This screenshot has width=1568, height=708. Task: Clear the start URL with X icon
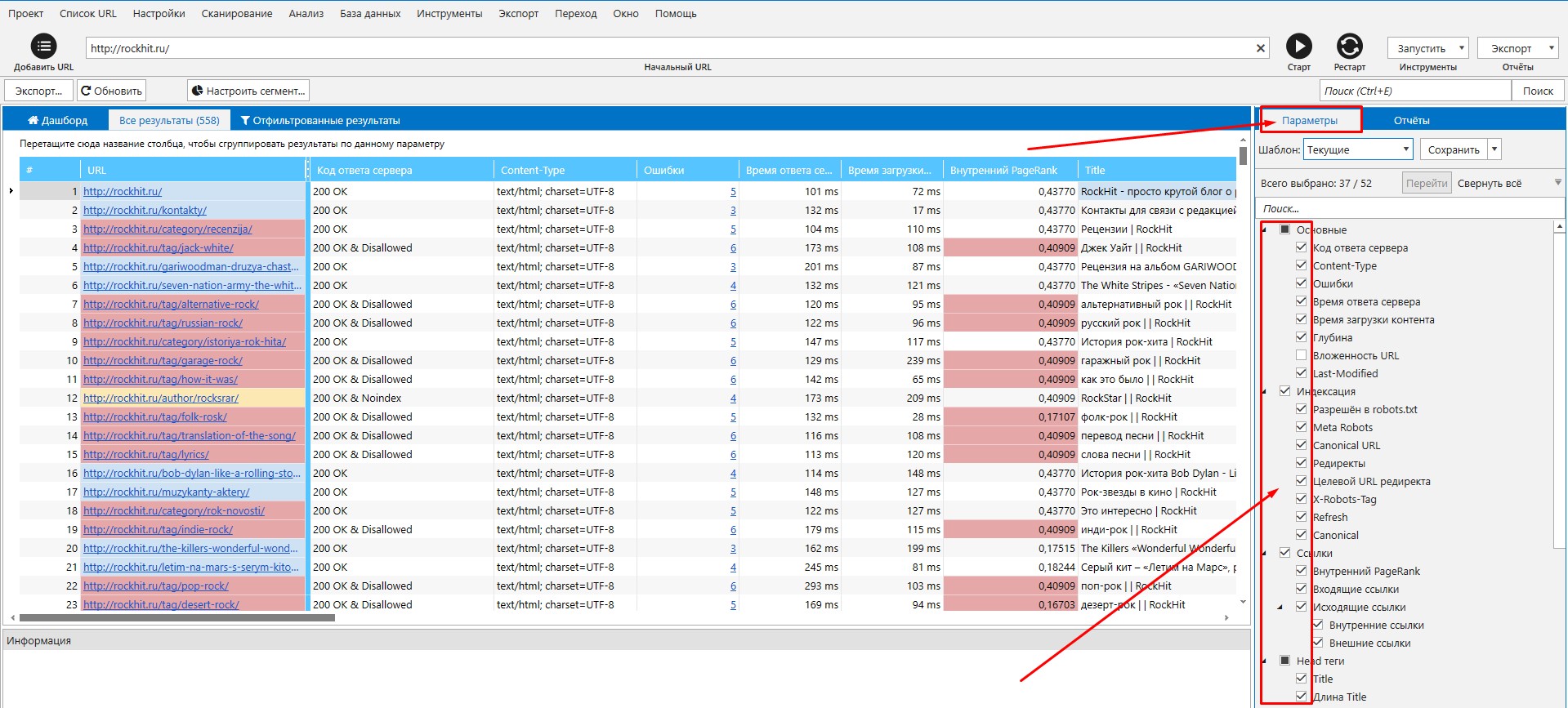click(x=1261, y=48)
